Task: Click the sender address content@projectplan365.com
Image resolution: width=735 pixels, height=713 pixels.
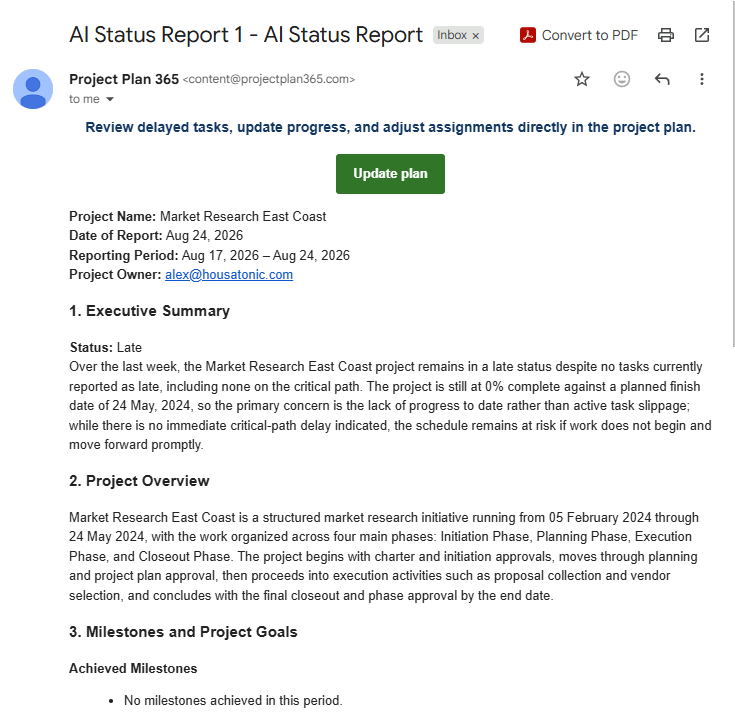Action: [x=269, y=79]
